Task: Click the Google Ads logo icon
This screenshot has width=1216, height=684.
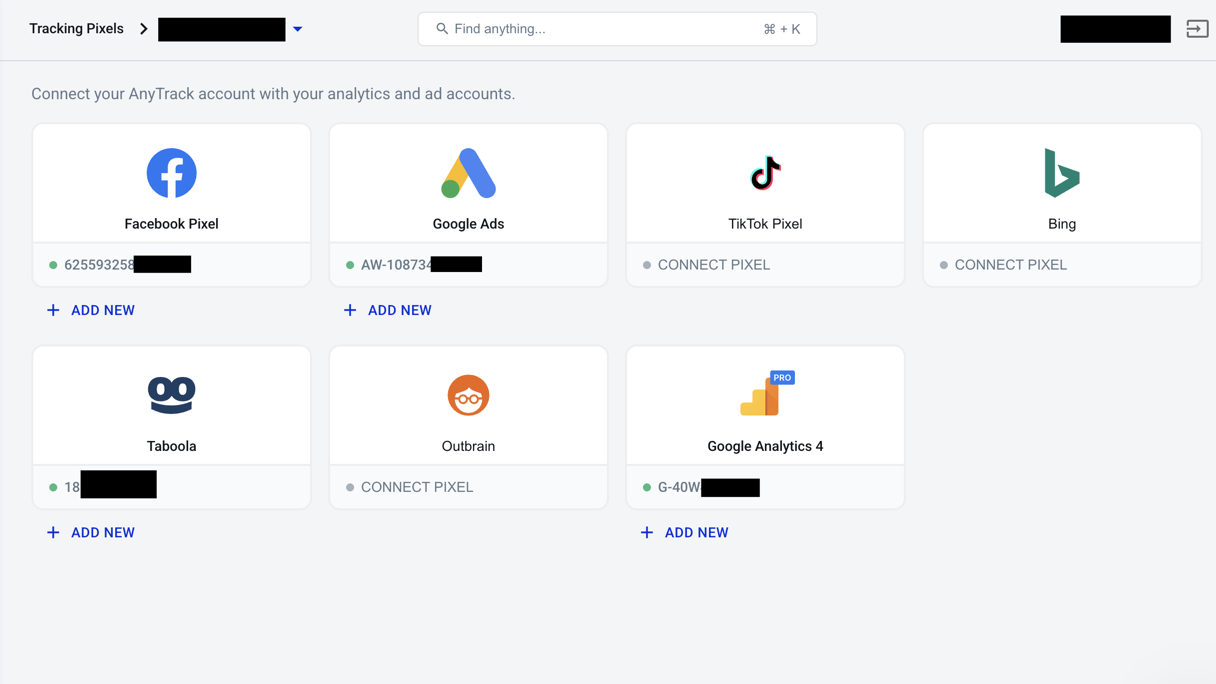Action: click(468, 173)
